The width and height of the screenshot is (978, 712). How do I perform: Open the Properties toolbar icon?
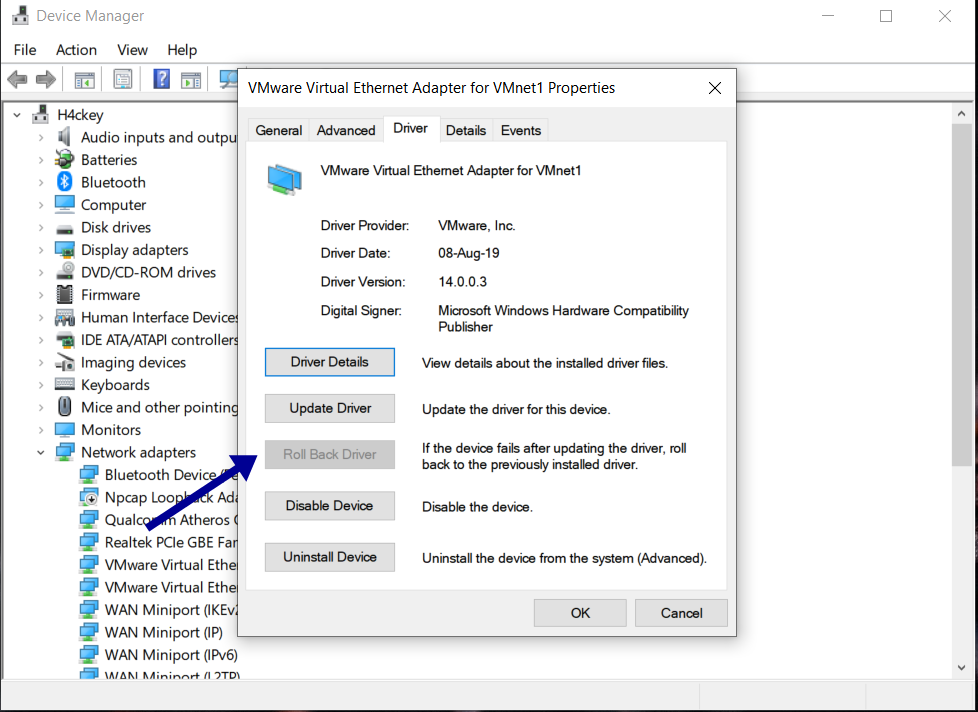point(123,79)
